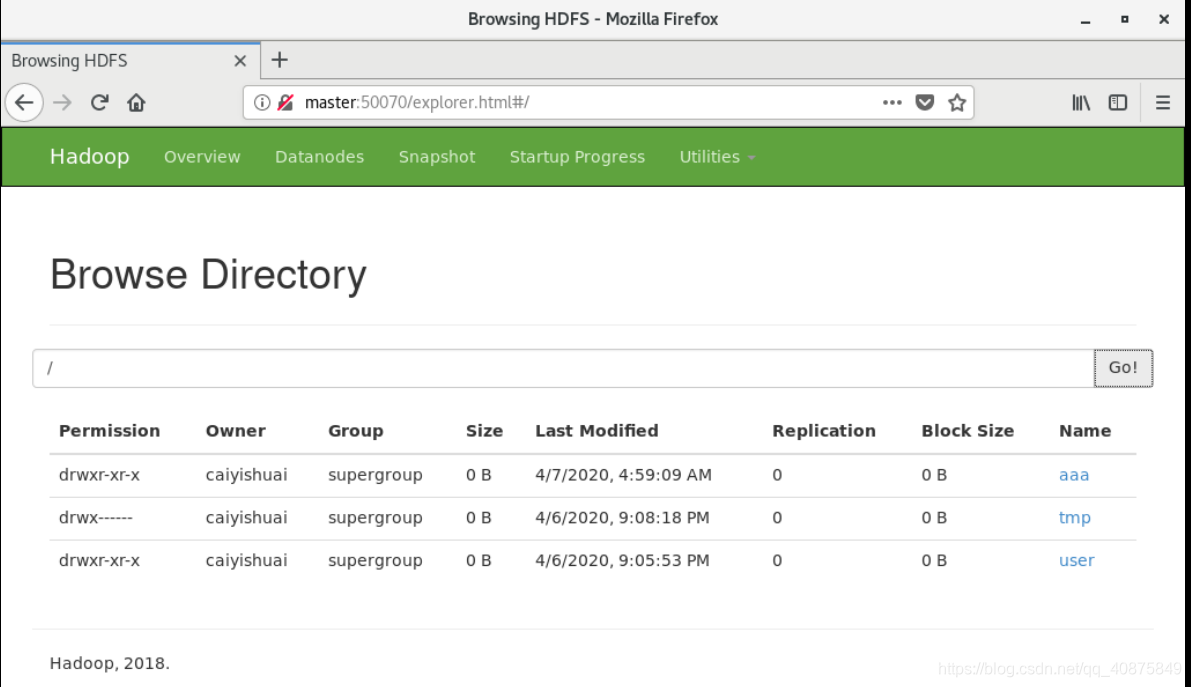Click the Group column header

(x=355, y=431)
